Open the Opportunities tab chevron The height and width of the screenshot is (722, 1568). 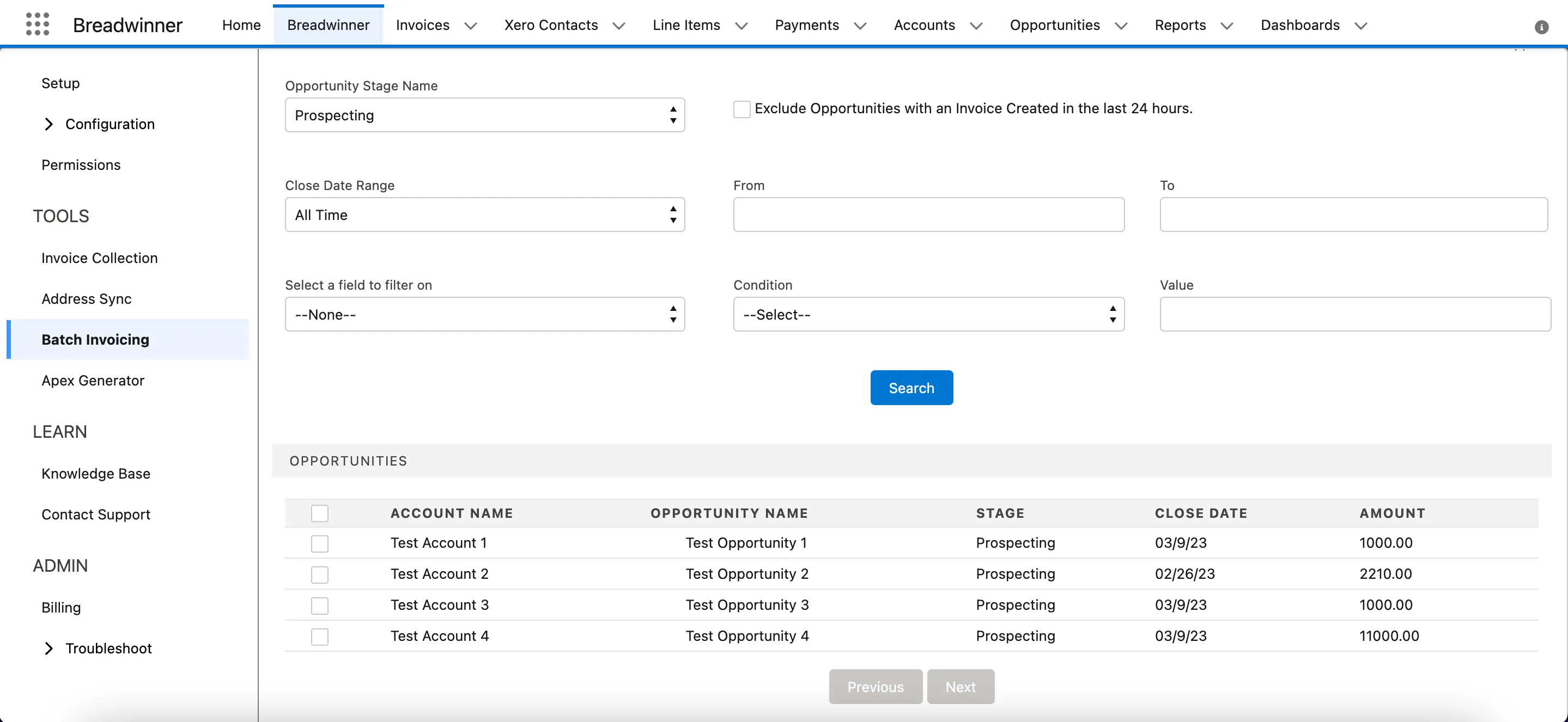1121,26
